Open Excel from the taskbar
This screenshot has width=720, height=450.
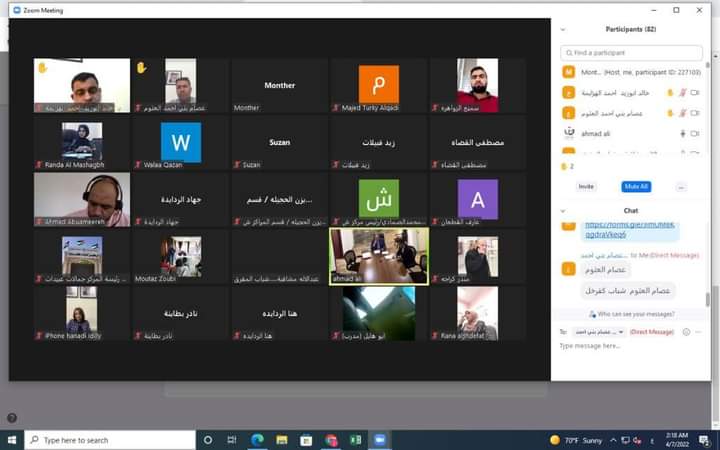355,440
